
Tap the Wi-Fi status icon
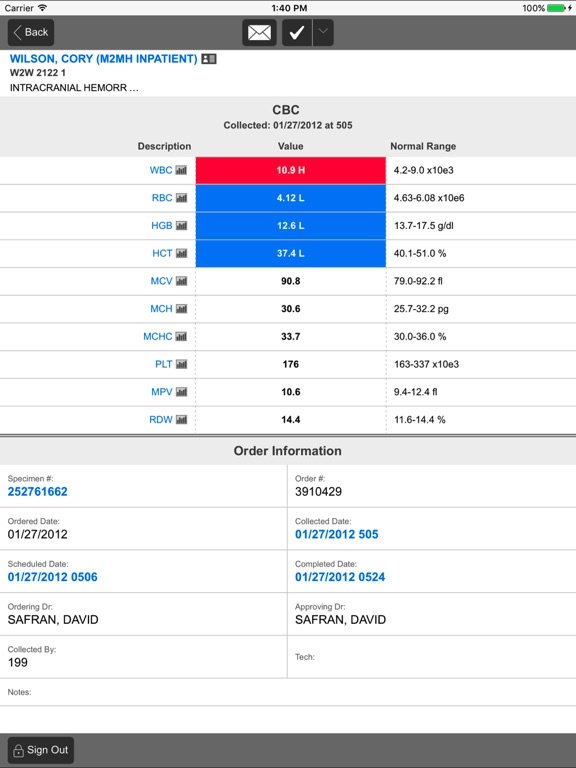tap(43, 8)
